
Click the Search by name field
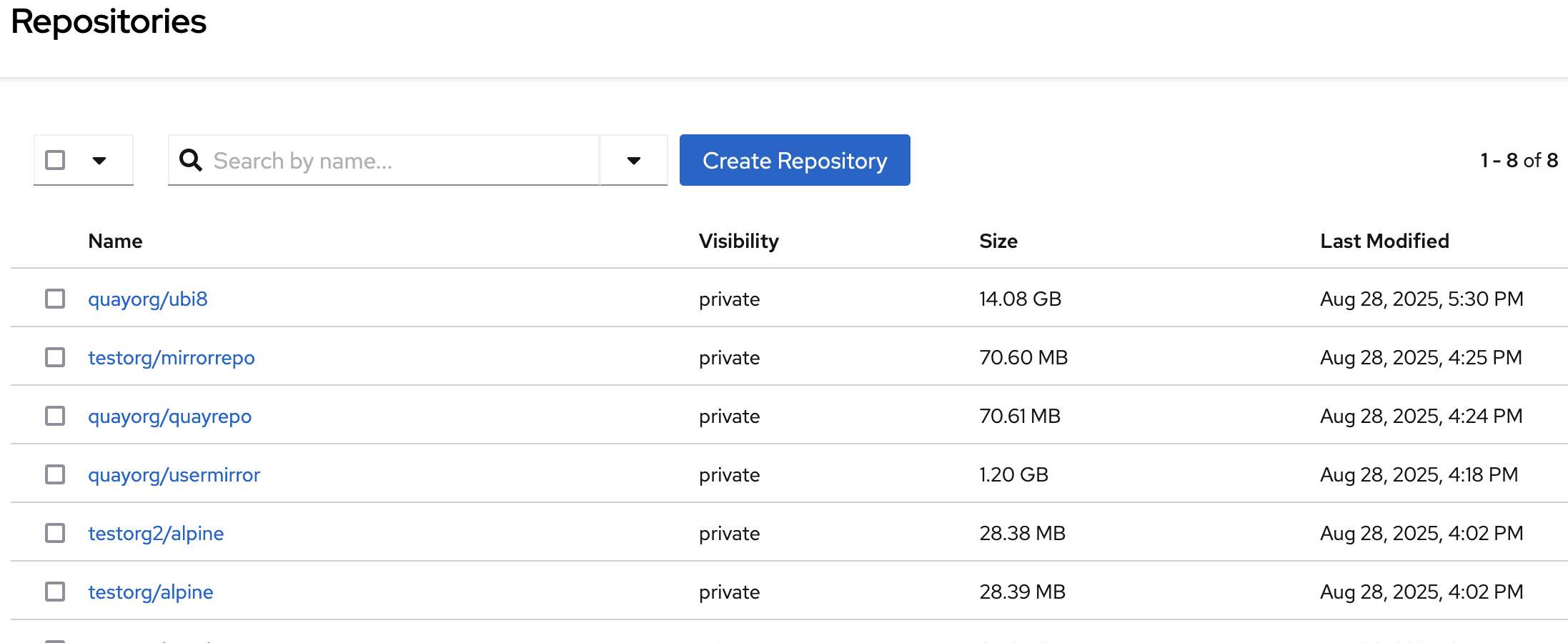(x=400, y=160)
